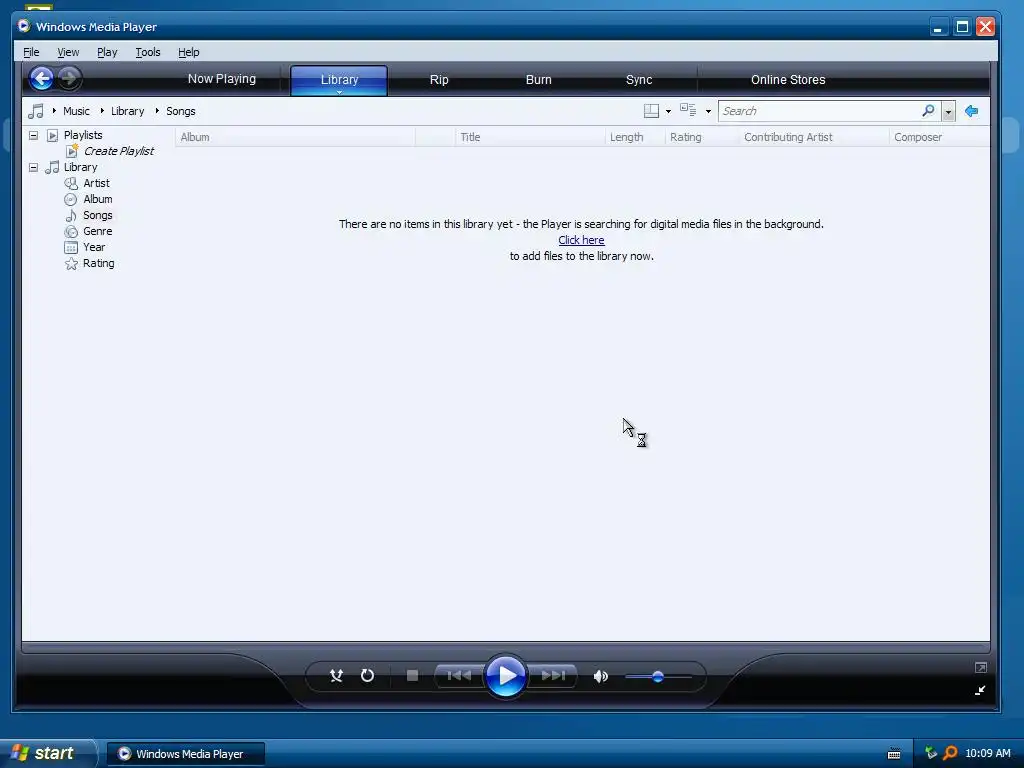This screenshot has width=1024, height=768.
Task: Adjust the volume slider
Action: tap(658, 677)
